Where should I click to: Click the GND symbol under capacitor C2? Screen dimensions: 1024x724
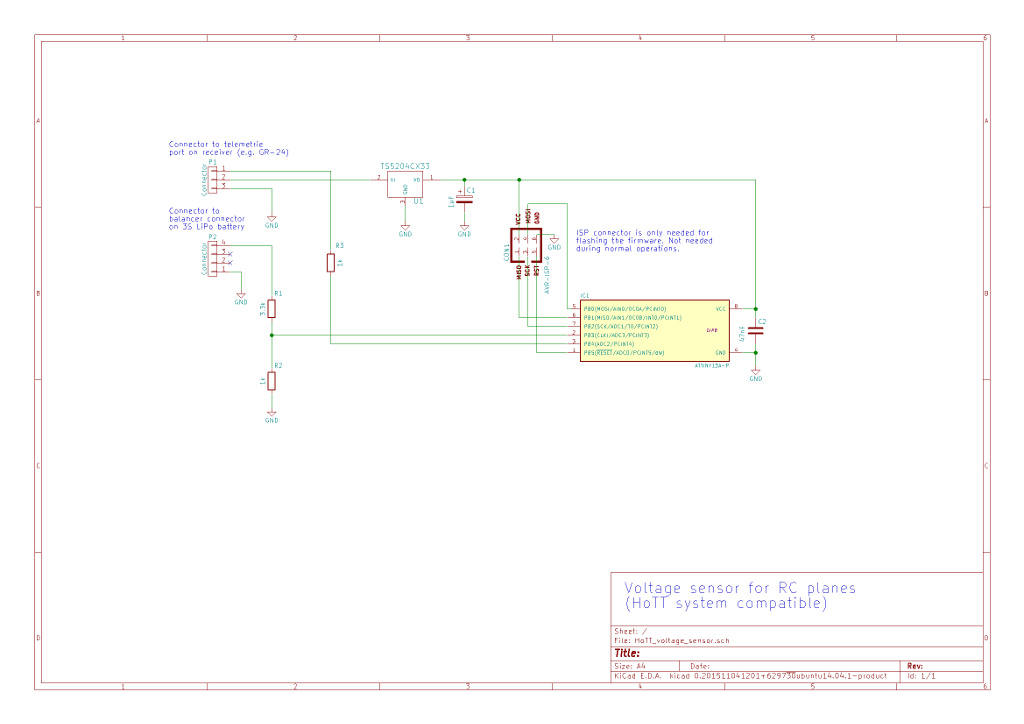[756, 375]
